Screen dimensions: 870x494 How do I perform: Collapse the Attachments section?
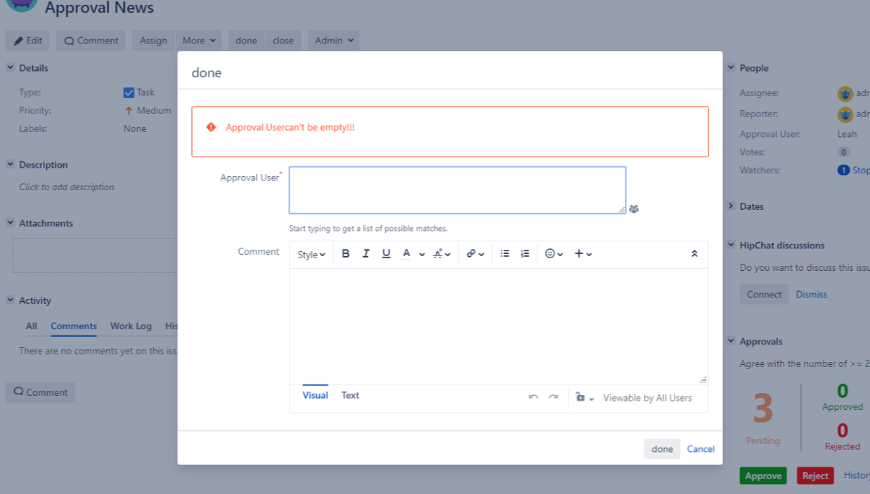click(x=10, y=223)
